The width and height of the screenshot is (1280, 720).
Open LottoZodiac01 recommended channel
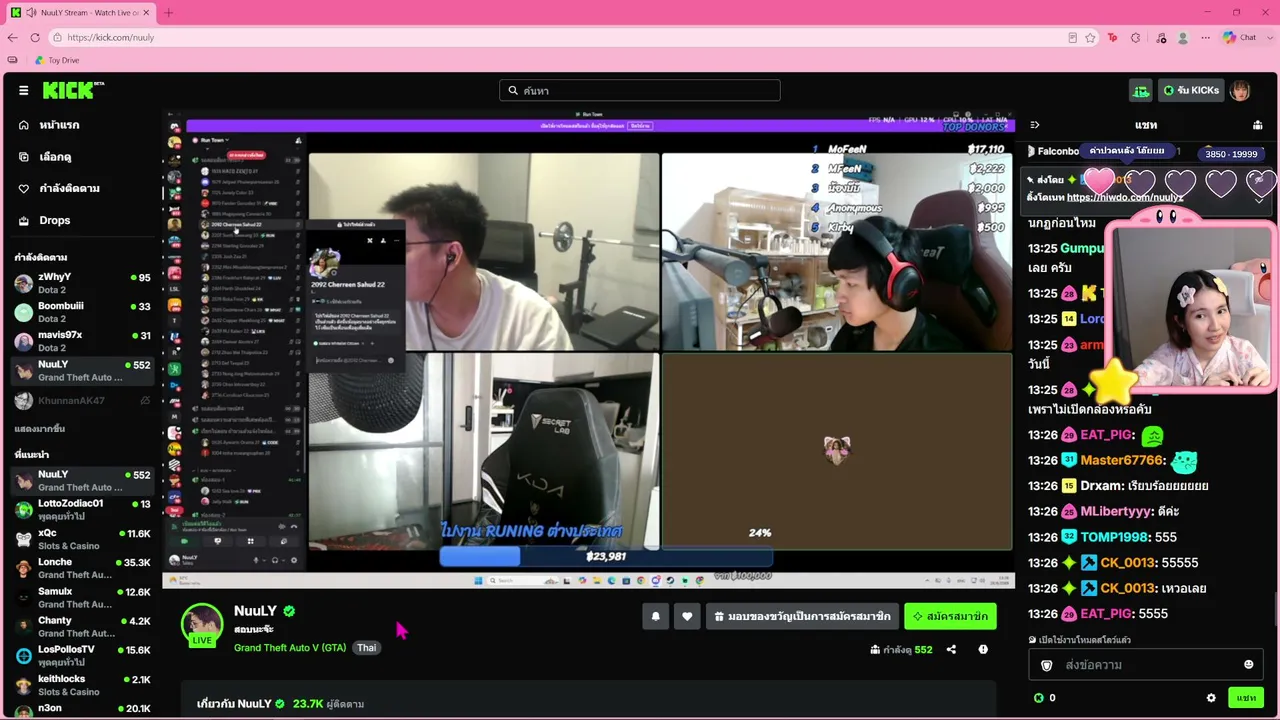(82, 509)
